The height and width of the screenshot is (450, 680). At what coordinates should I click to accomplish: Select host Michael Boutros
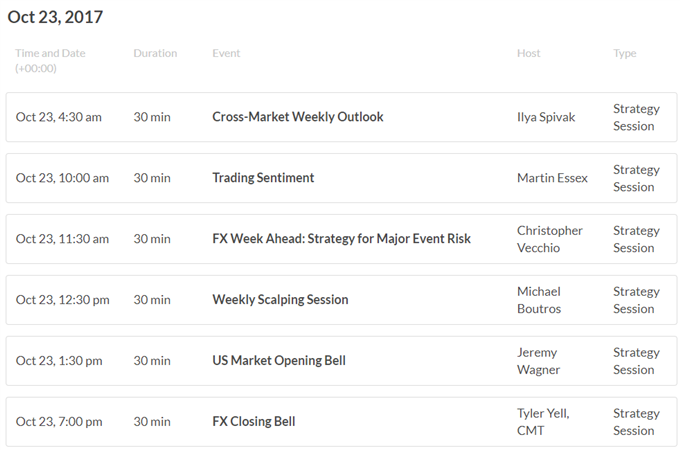(539, 300)
